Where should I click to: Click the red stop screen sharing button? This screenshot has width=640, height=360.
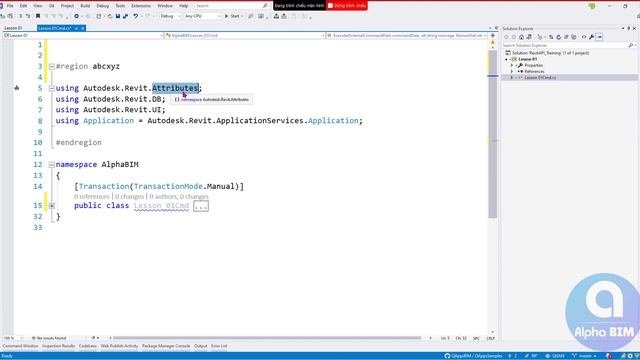point(347,6)
